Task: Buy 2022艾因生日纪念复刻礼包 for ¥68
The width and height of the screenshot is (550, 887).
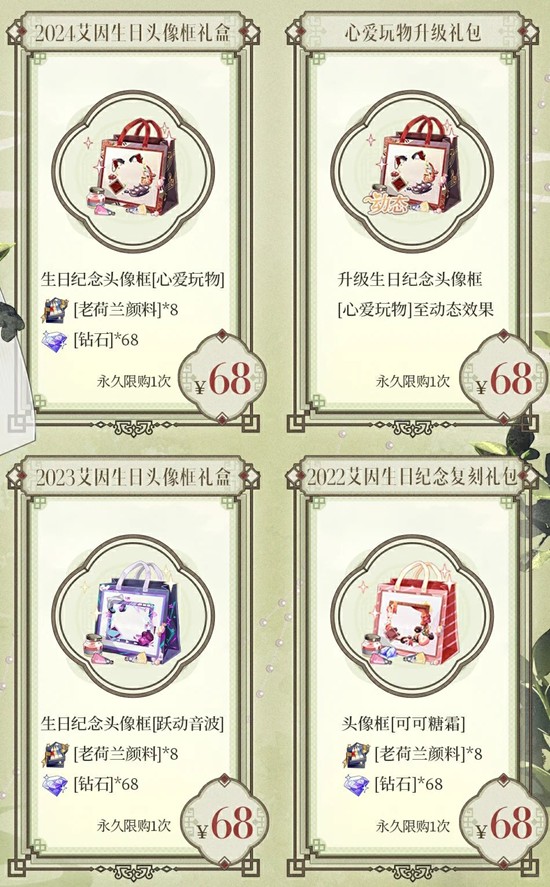Action: click(x=504, y=823)
